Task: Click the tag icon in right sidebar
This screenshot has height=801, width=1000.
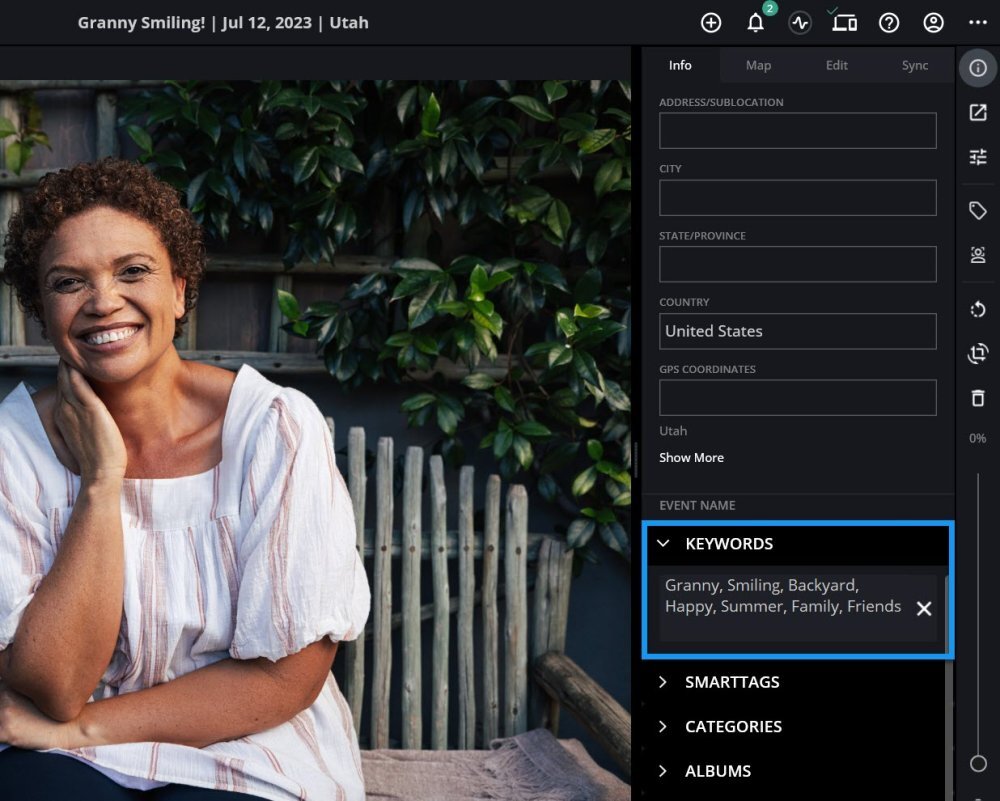Action: point(978,210)
